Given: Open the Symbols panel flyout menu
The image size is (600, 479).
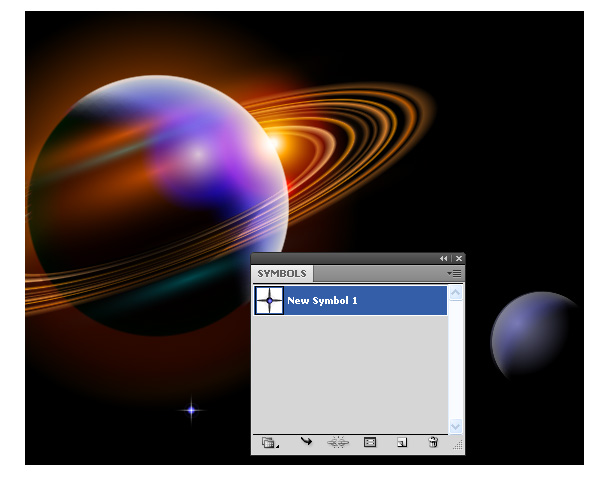Looking at the screenshot, I should [454, 274].
